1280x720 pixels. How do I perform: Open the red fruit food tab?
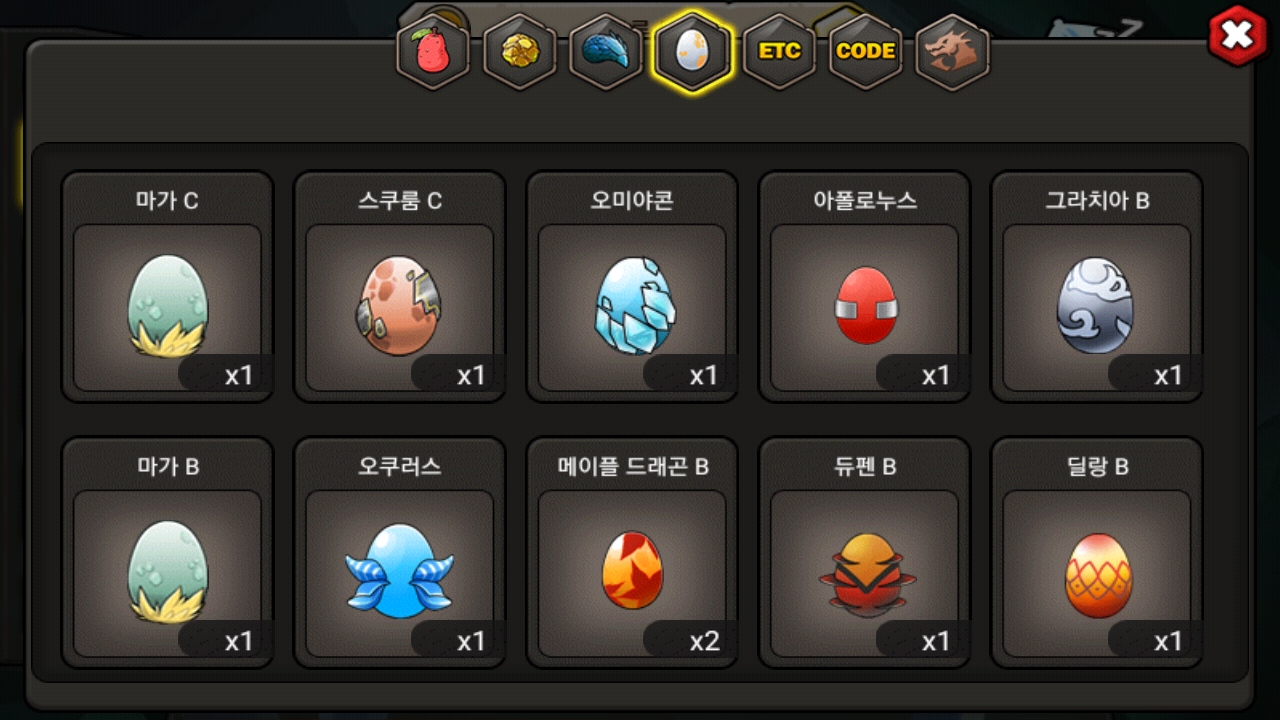point(434,52)
